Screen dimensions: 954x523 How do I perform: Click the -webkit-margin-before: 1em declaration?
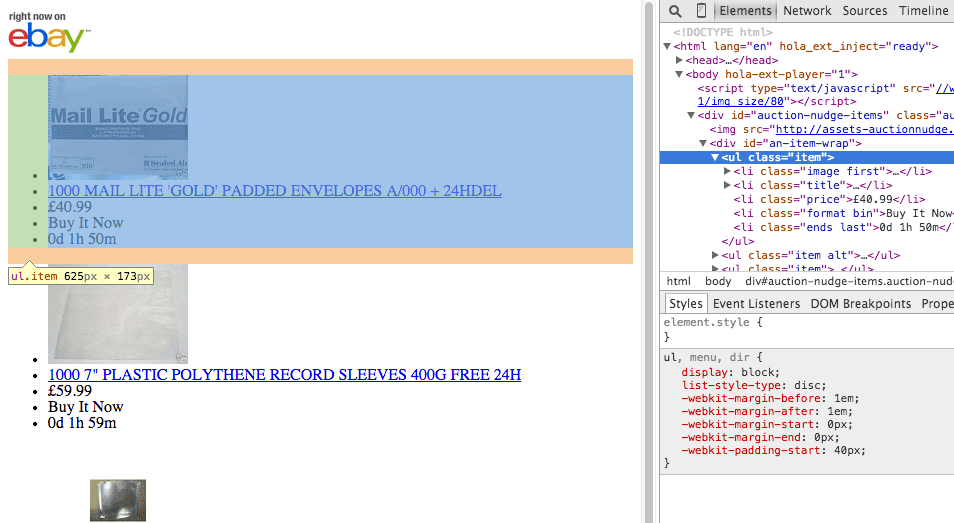pos(770,398)
